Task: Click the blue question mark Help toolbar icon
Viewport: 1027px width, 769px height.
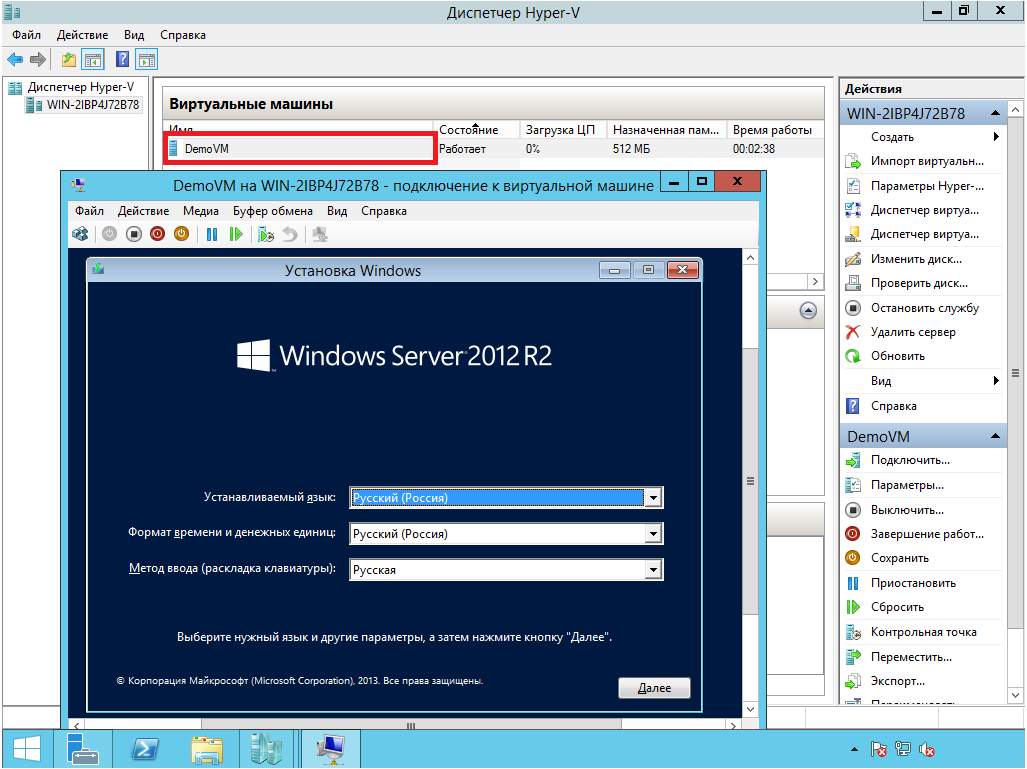Action: click(x=122, y=60)
